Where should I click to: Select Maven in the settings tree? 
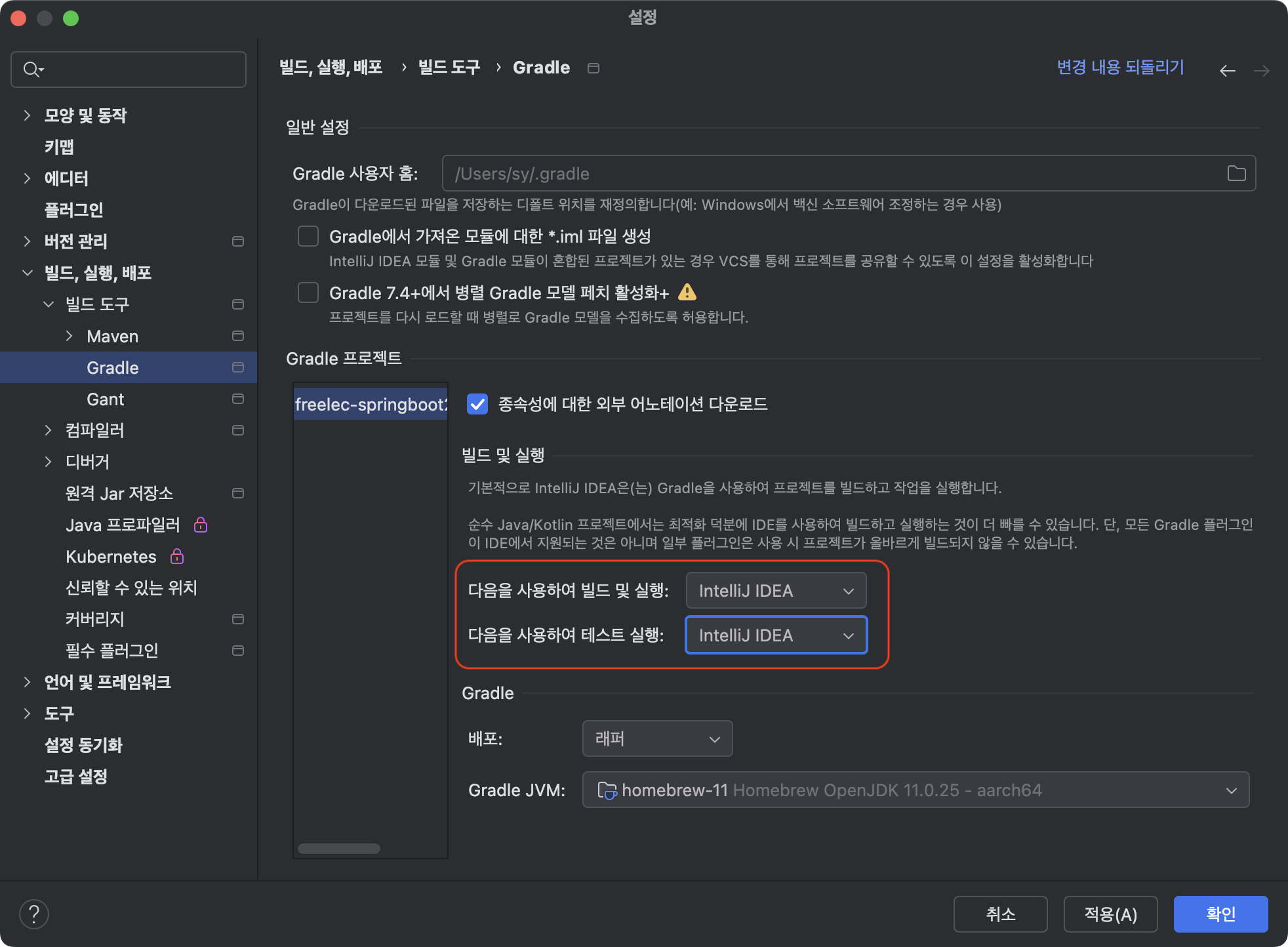coord(112,336)
